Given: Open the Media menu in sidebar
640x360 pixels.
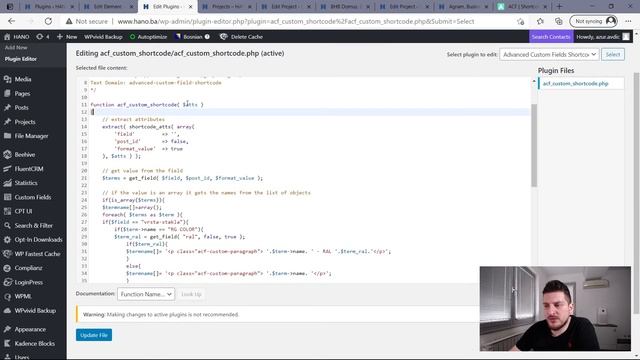Looking at the screenshot, I should [23, 79].
